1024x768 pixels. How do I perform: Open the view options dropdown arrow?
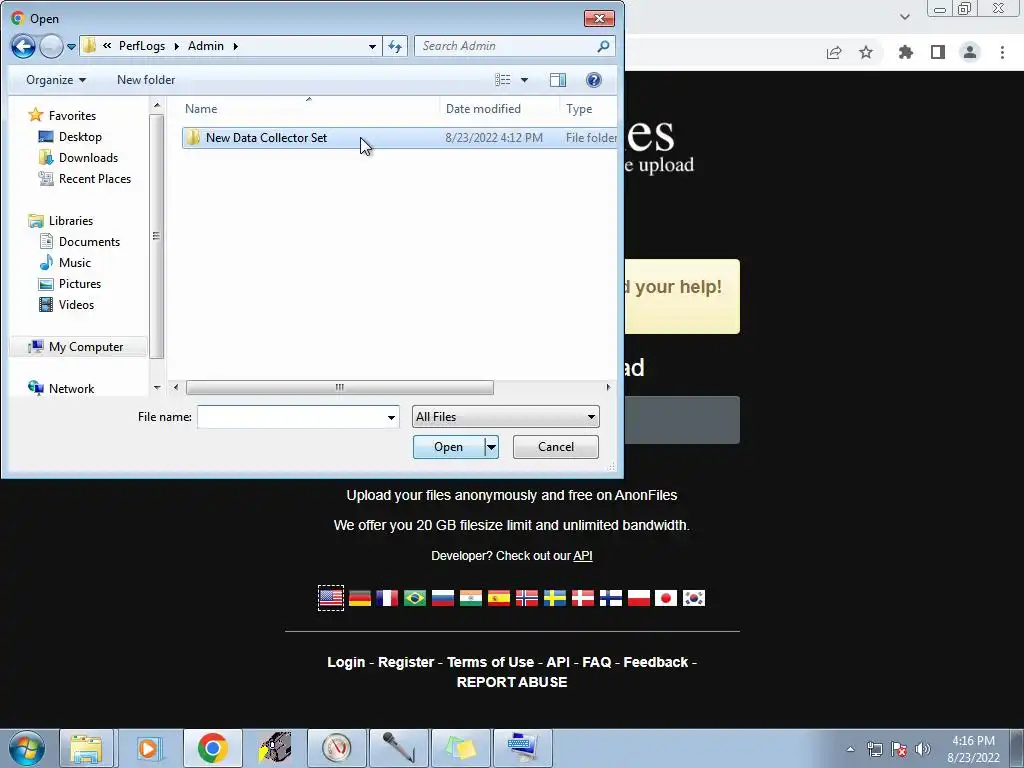pos(524,80)
